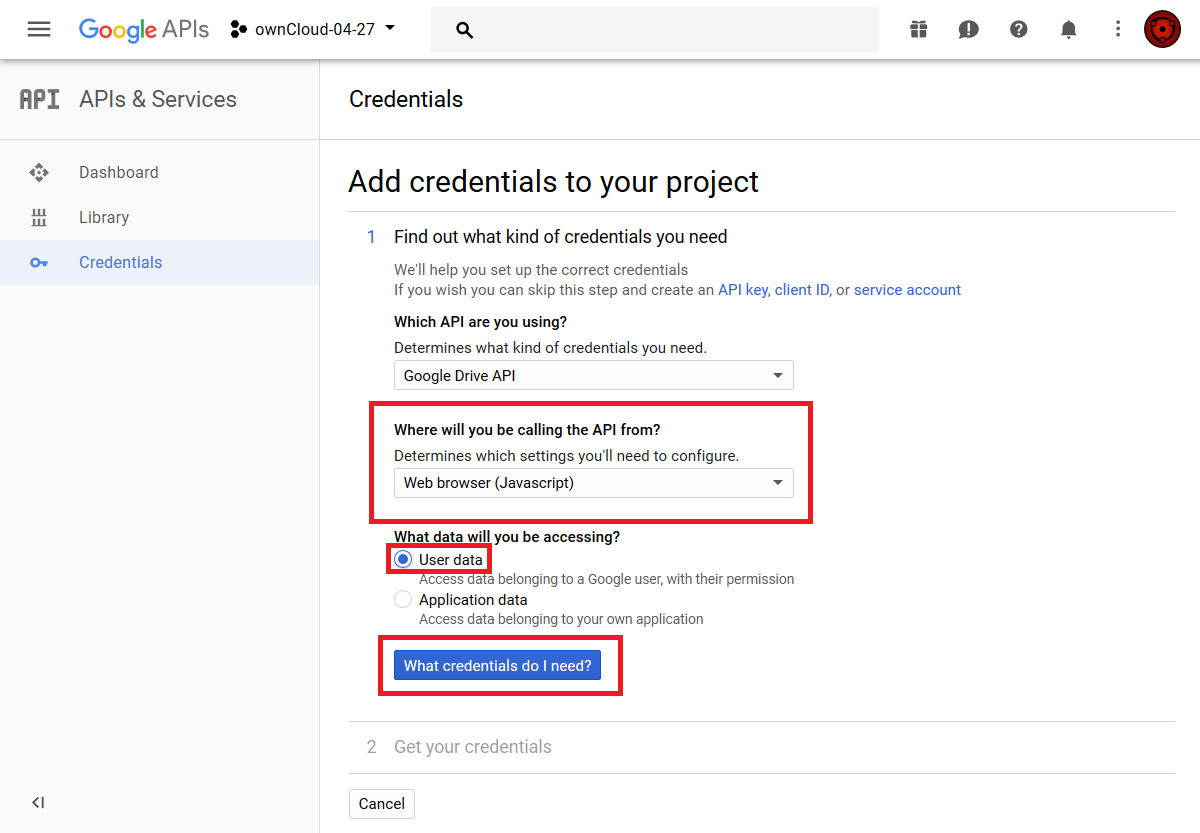Image resolution: width=1200 pixels, height=833 pixels.
Task: Collapse the sidebar with the arrow icon
Action: click(38, 802)
